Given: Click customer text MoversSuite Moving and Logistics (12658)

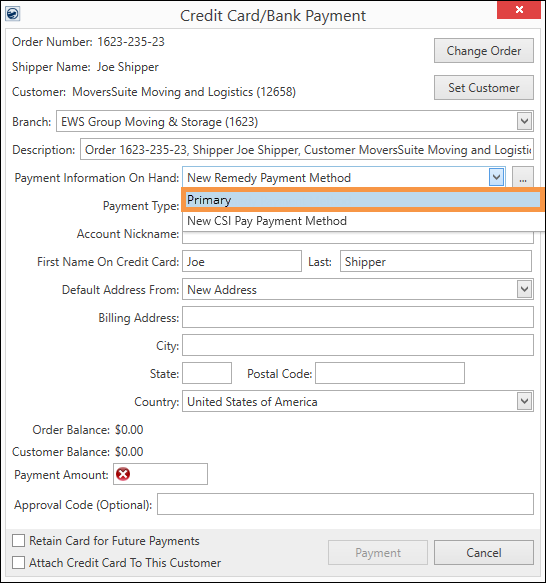Looking at the screenshot, I should click(x=184, y=92).
